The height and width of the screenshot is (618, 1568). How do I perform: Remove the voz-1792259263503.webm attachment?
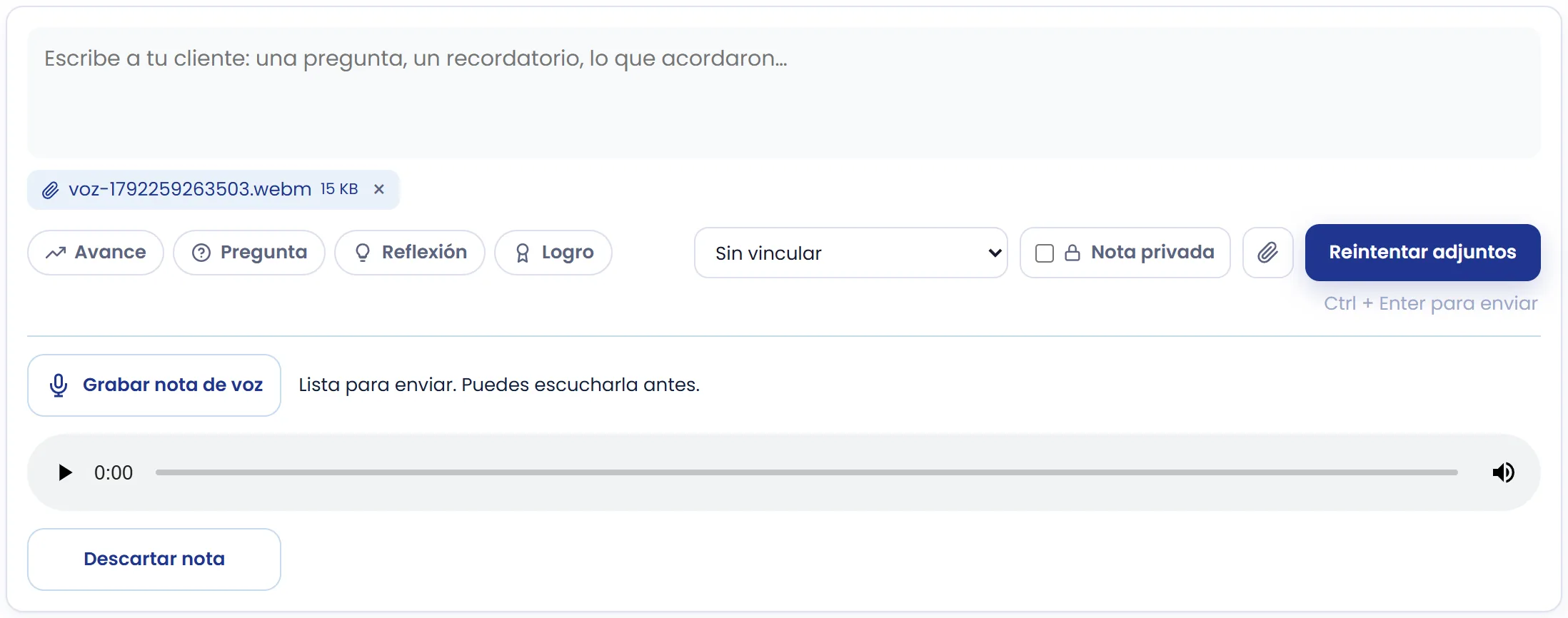tap(379, 189)
